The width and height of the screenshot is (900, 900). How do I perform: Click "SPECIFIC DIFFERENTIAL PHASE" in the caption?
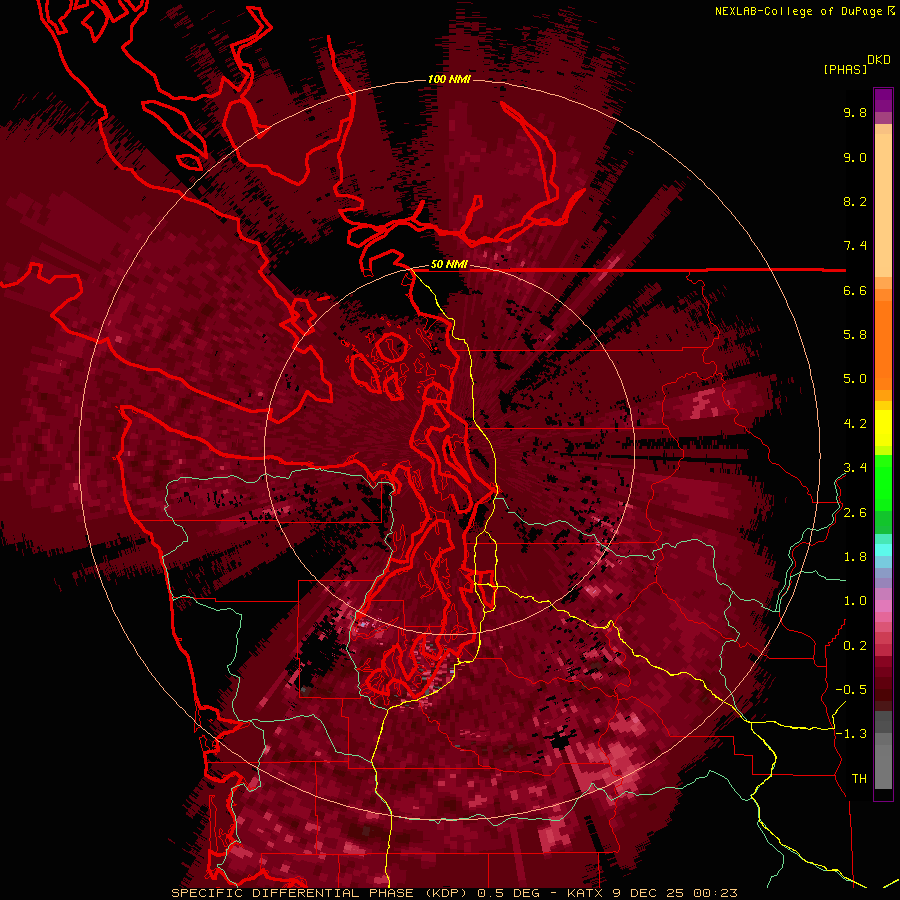292,893
